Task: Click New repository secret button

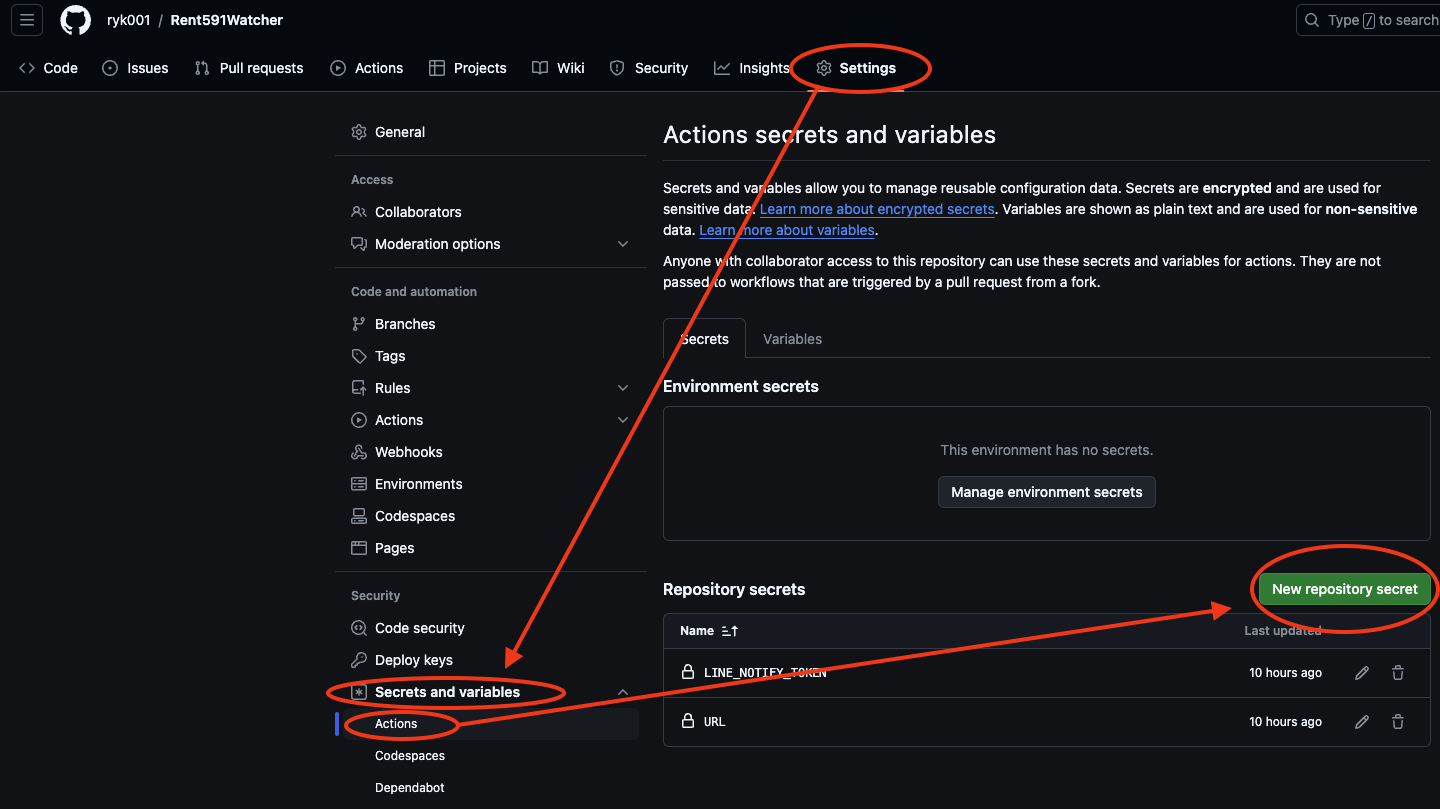Action: pyautogui.click(x=1344, y=589)
